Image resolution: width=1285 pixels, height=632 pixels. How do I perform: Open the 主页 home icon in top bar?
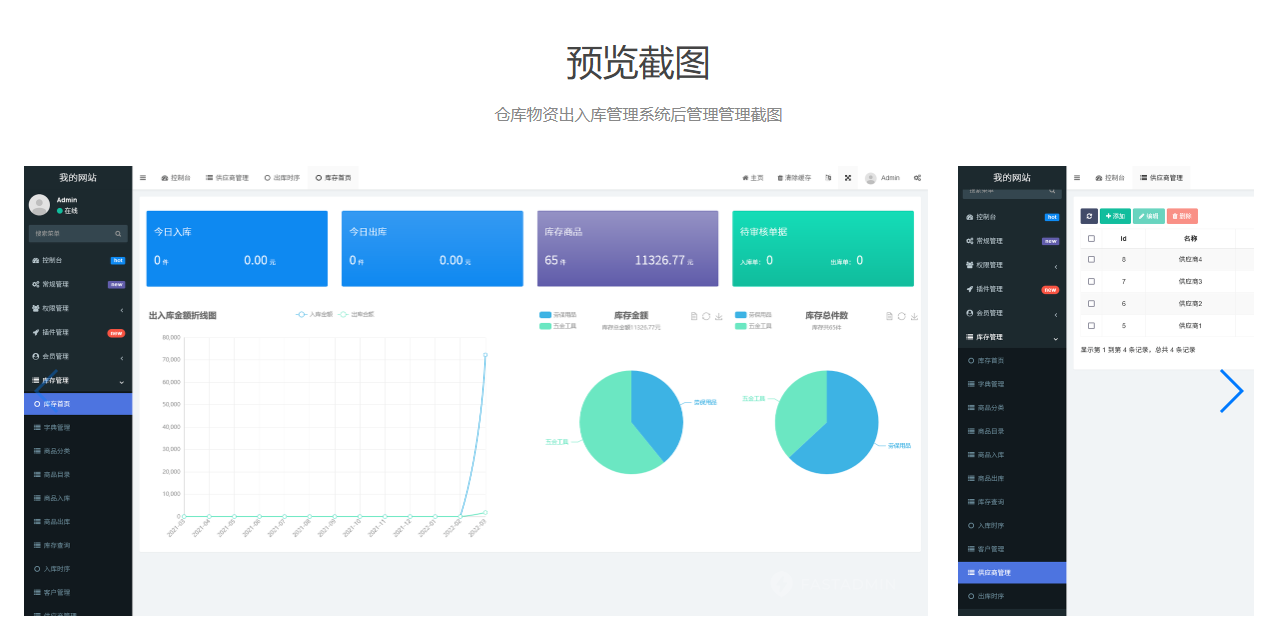(745, 178)
